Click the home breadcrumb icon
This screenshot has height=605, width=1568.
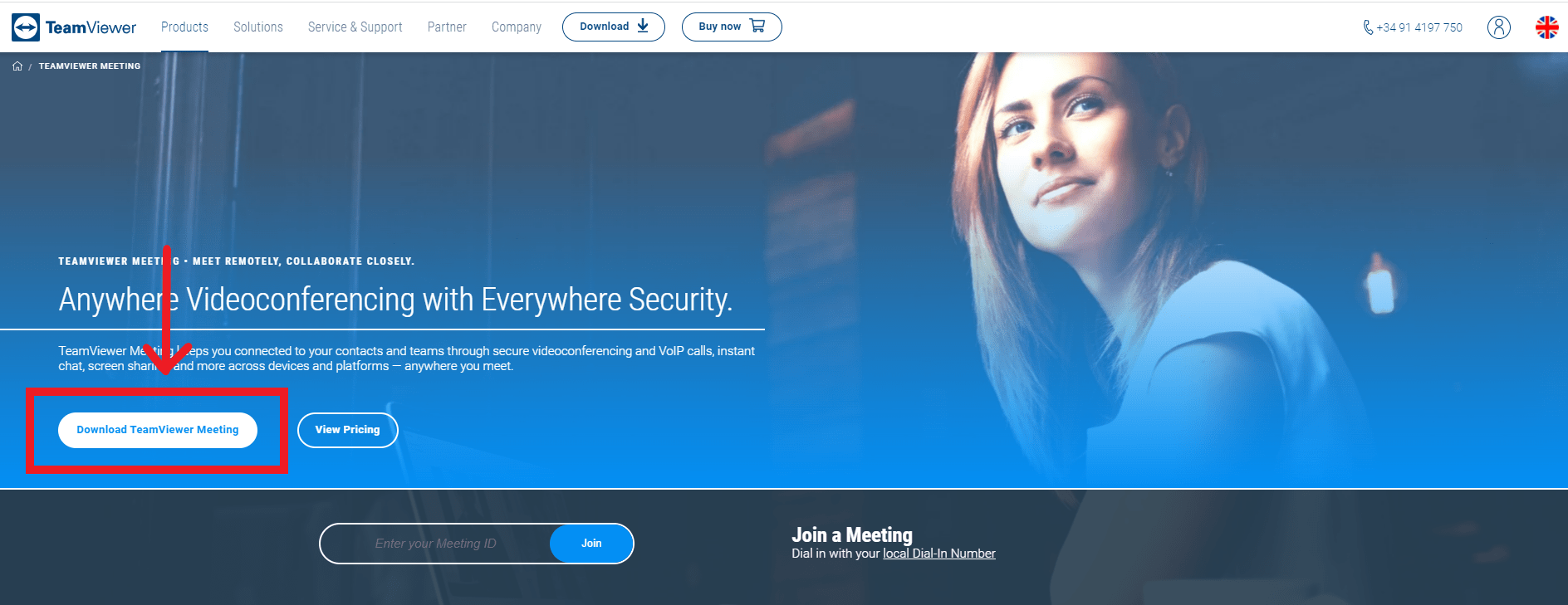tap(17, 66)
